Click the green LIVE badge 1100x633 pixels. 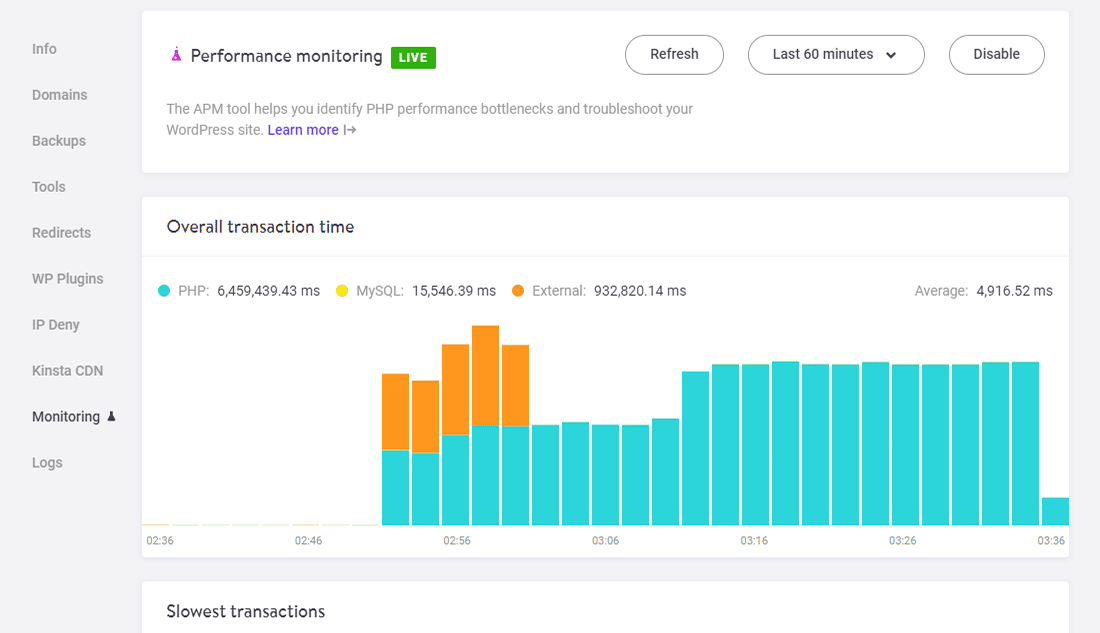(413, 57)
